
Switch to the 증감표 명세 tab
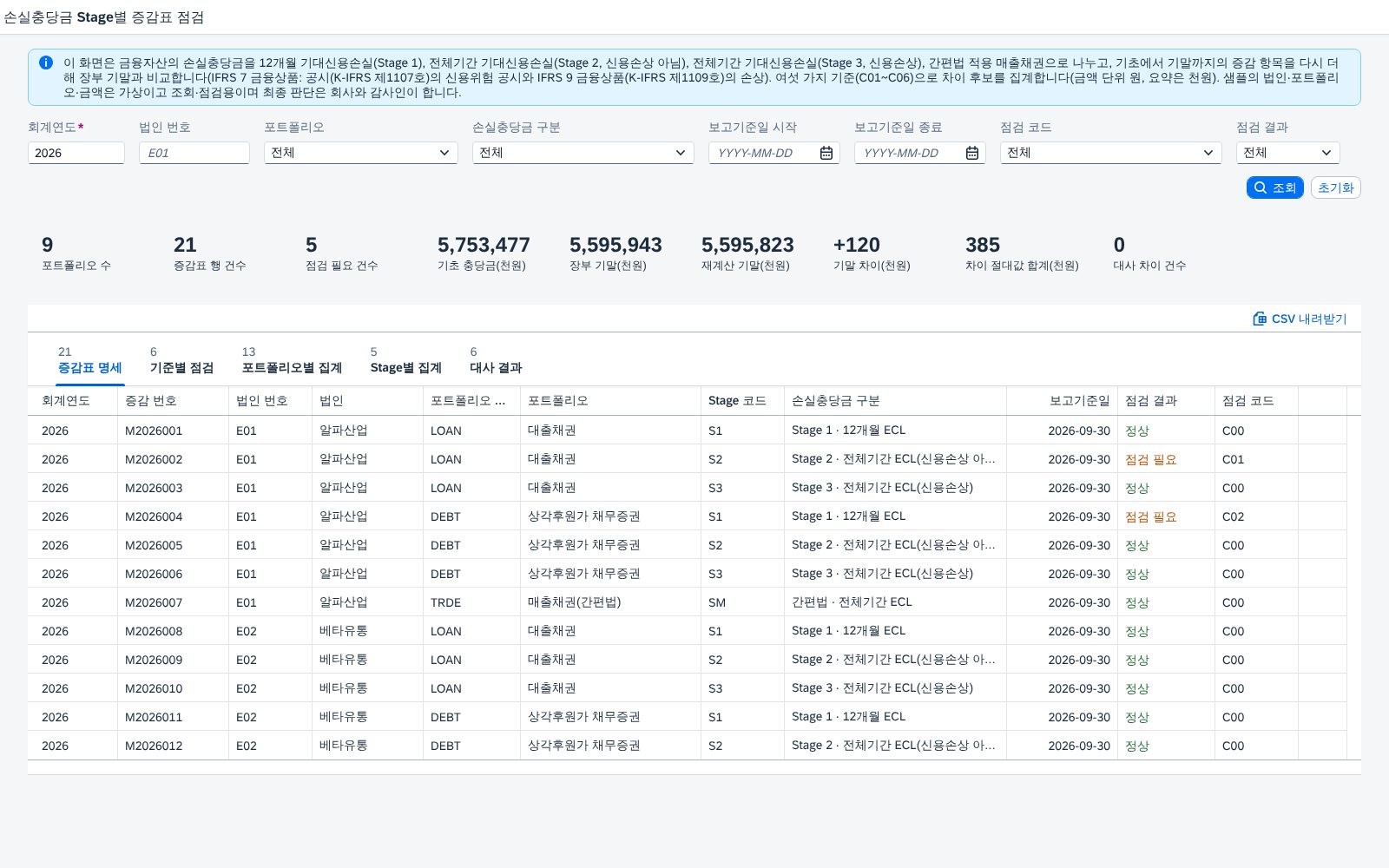click(x=89, y=360)
